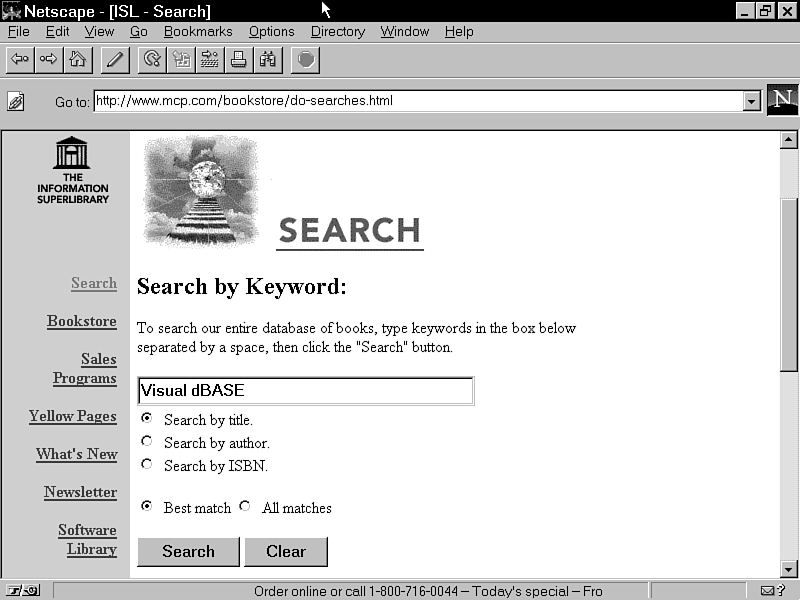
Task: Open the Directory menu
Action: pos(338,31)
